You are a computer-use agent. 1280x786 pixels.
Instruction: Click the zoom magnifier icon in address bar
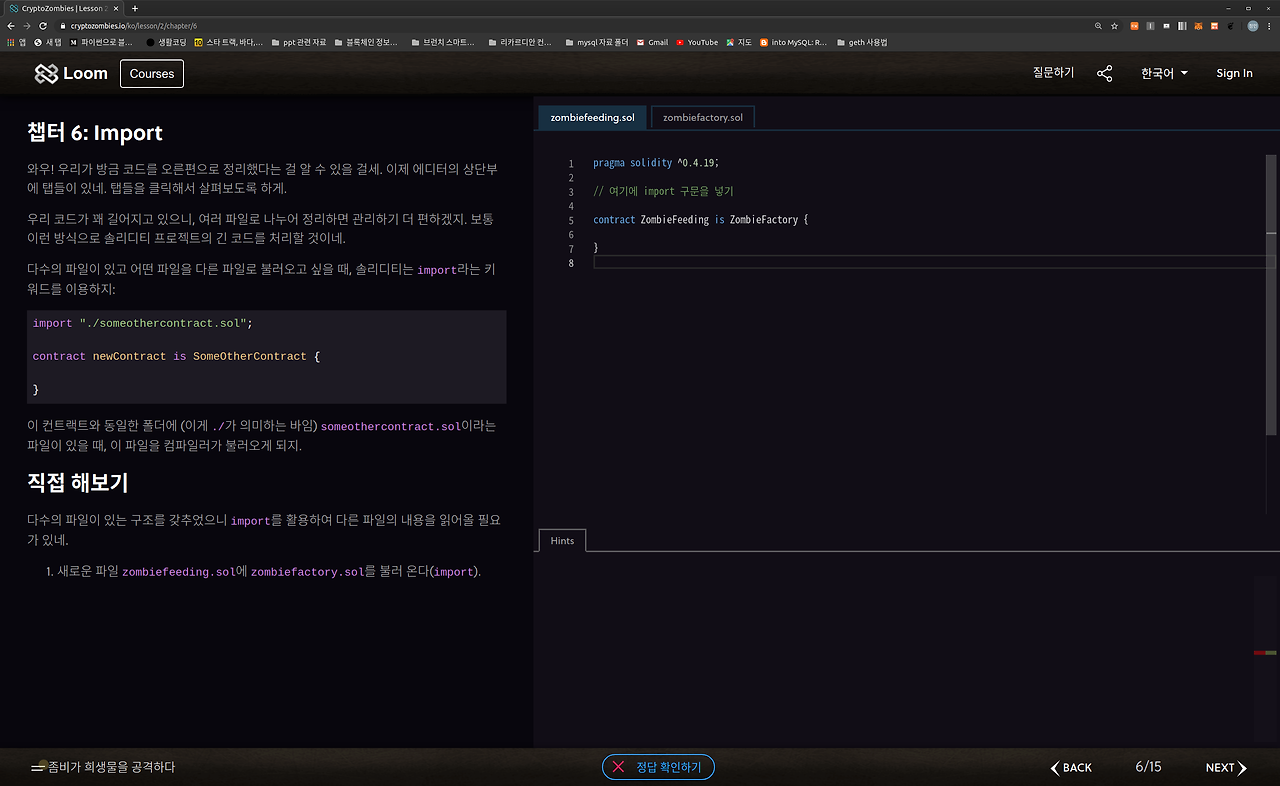(1098, 25)
